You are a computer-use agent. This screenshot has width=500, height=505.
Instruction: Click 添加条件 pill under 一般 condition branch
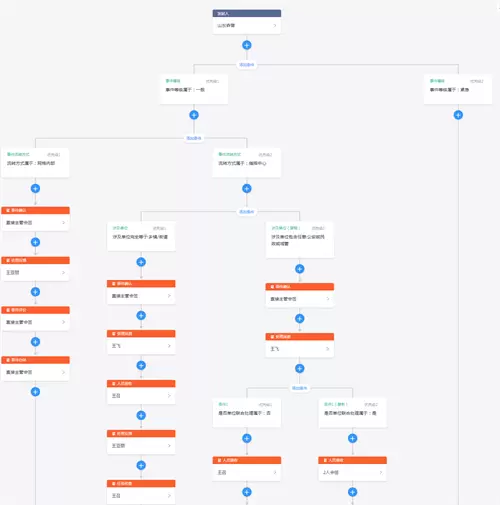(194, 138)
